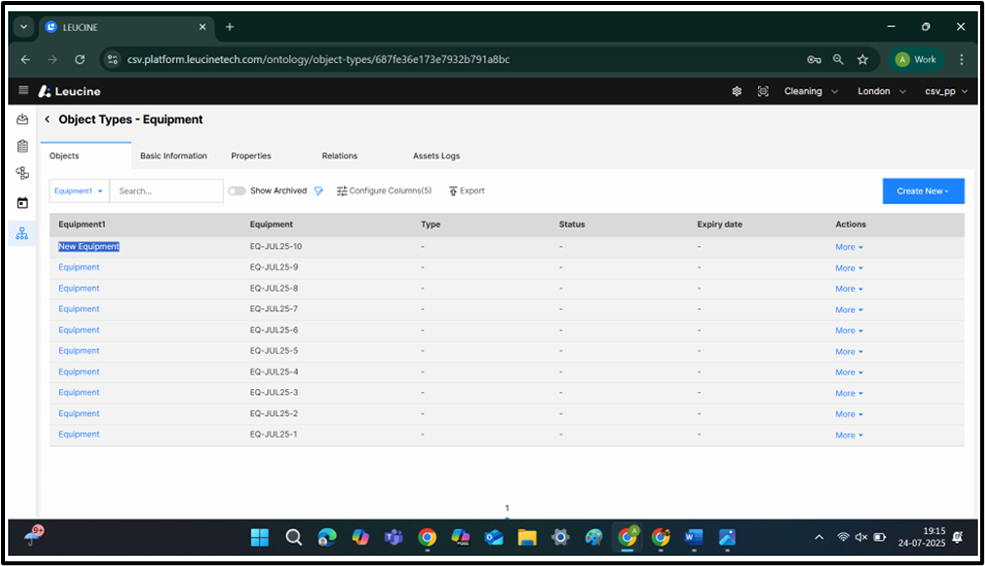Open the Equipment1 search filter dropdown
The image size is (985, 566).
[79, 191]
